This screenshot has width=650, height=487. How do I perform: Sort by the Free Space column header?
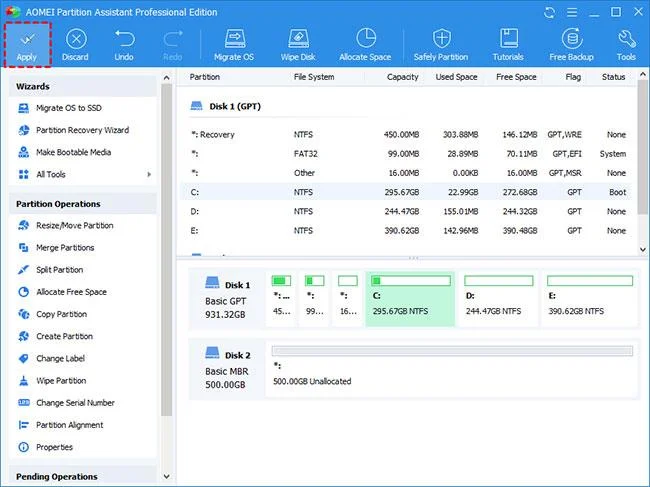(516, 77)
